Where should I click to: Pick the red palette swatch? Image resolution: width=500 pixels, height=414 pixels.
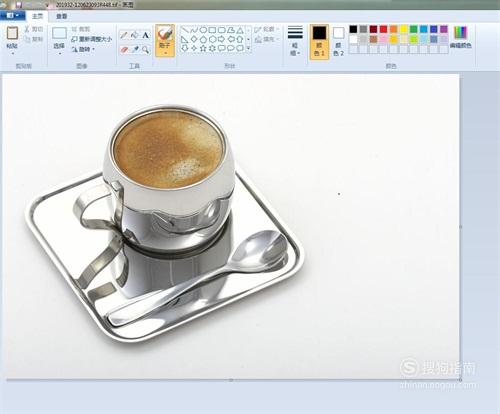coord(384,29)
